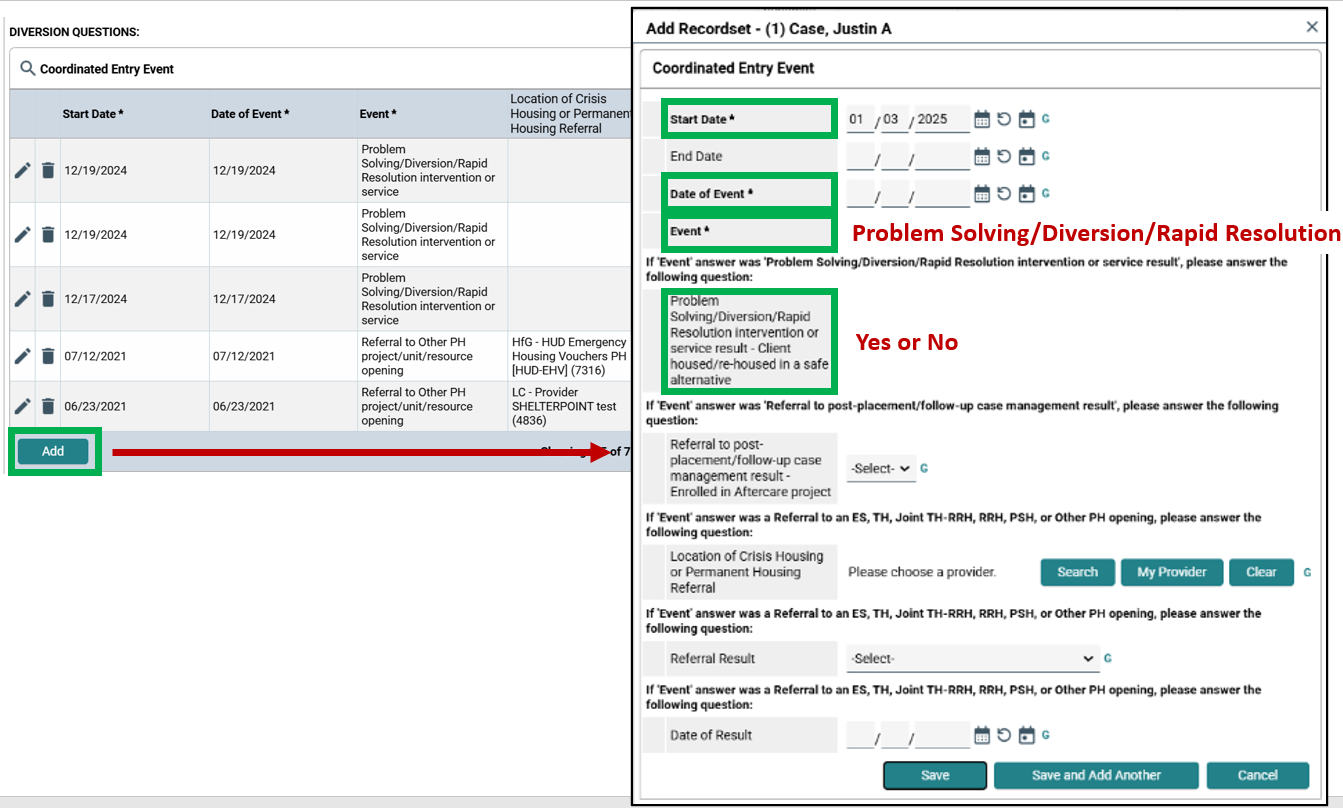Edit the 06/23/2021 event row with pencil icon
Viewport: 1343px width, 808px height.
pyautogui.click(x=23, y=406)
